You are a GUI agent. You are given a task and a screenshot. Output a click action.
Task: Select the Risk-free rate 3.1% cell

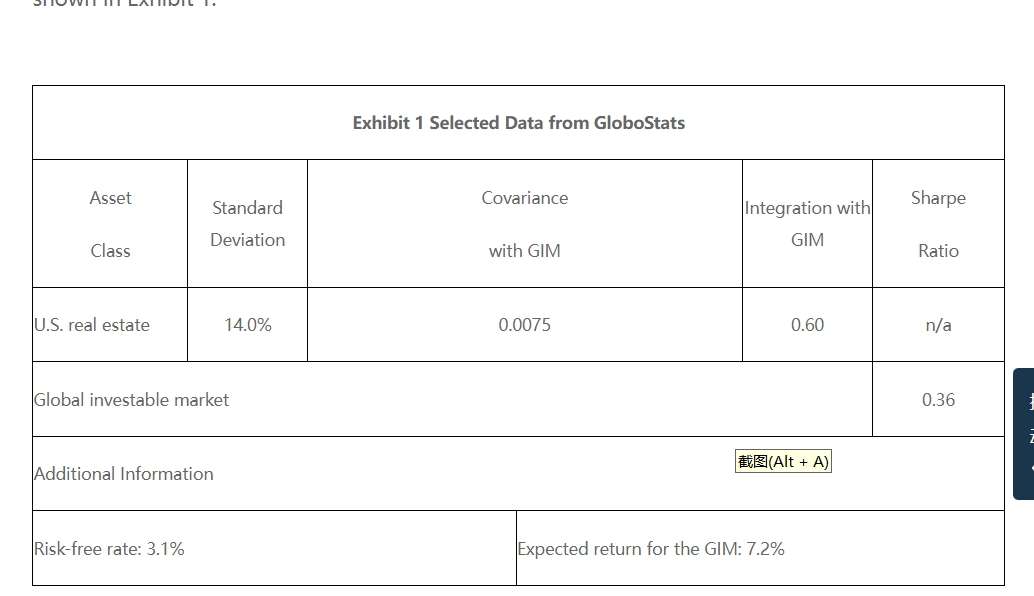click(109, 549)
